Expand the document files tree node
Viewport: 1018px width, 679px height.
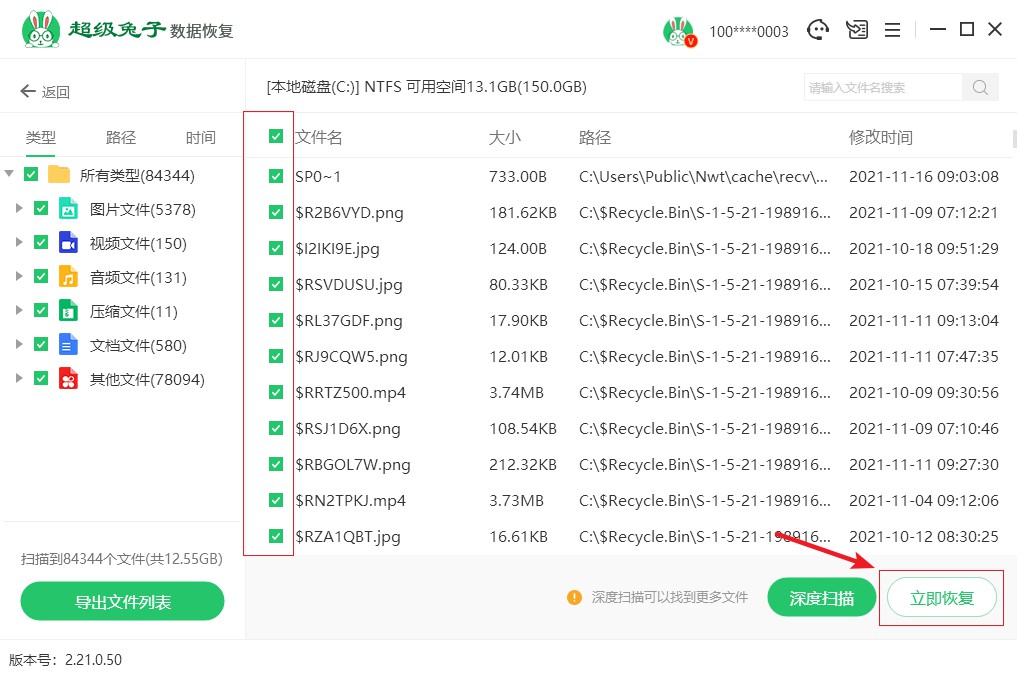[18, 345]
